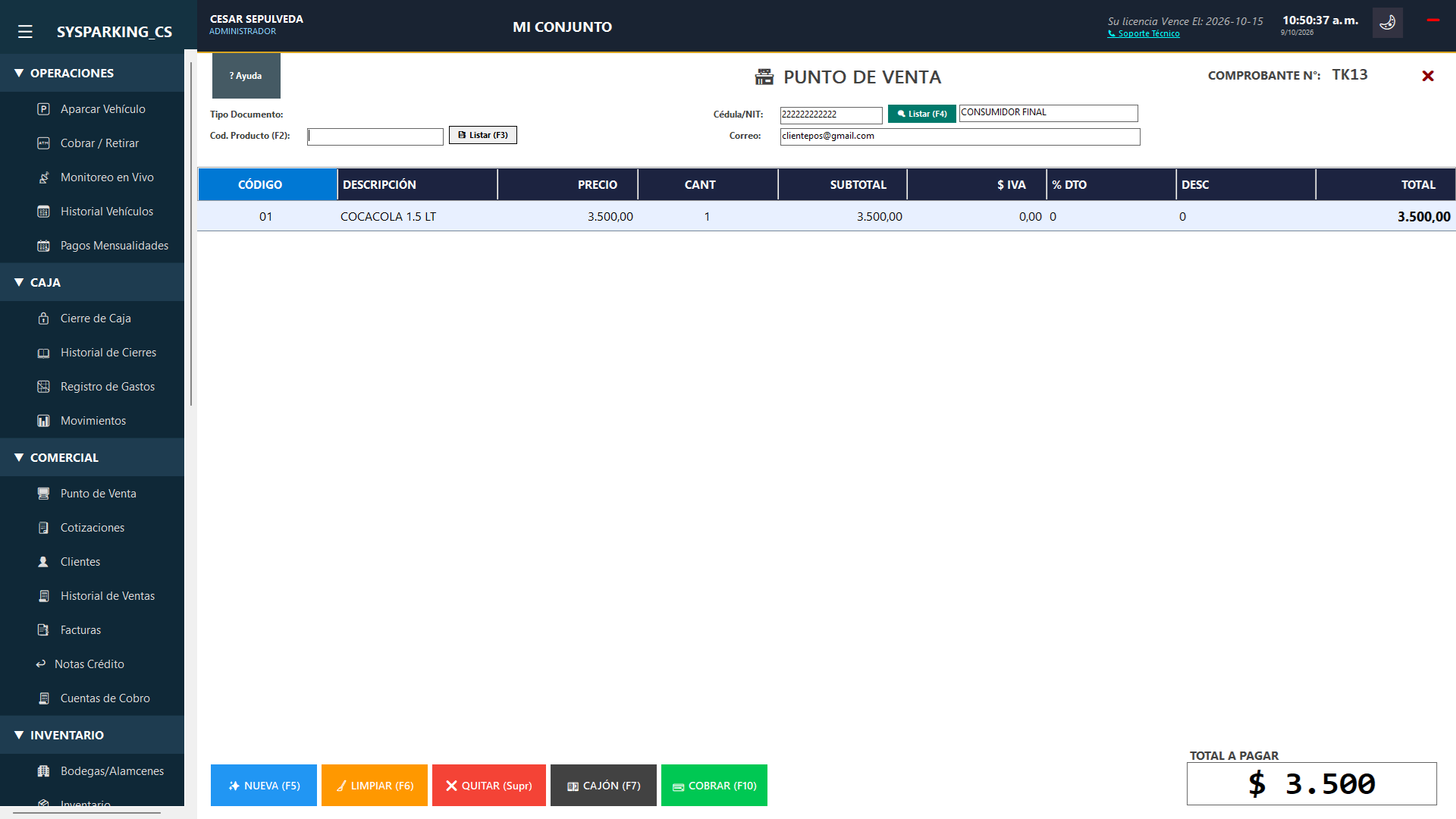Collapse the INVENTARIO section

pyautogui.click(x=92, y=735)
